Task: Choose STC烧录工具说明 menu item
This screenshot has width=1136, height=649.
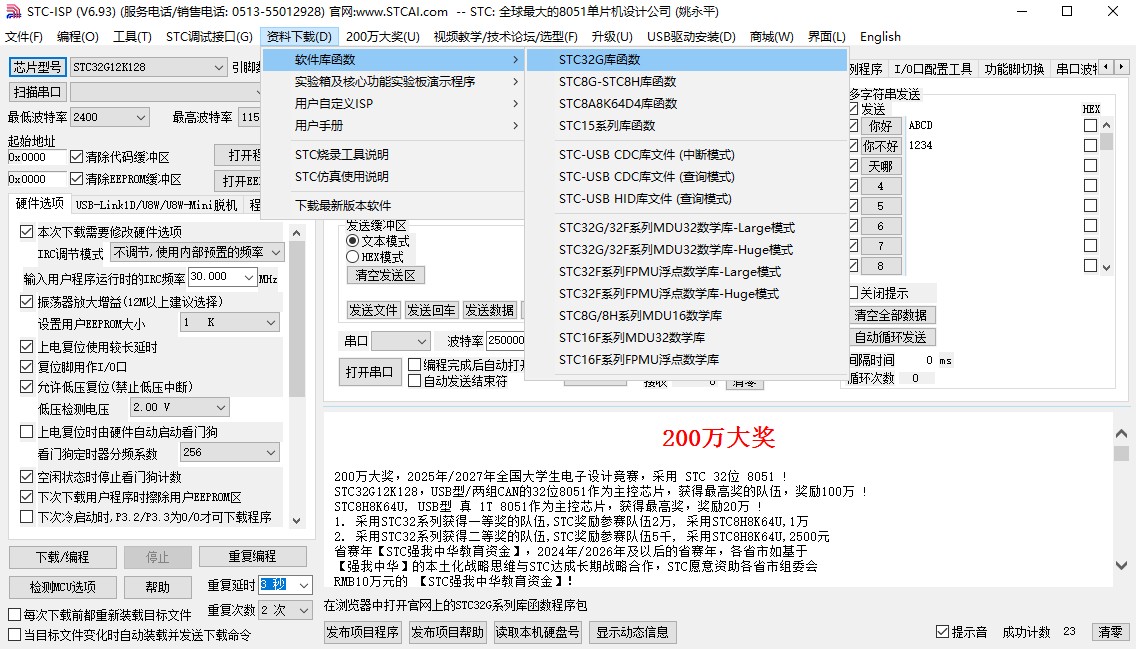Action: [x=393, y=154]
